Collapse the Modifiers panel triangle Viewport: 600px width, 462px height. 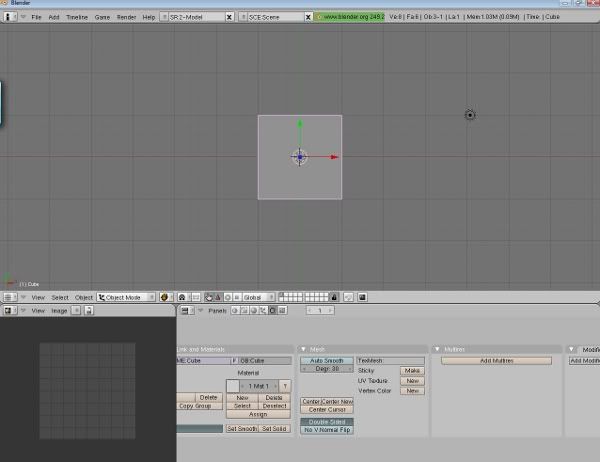tap(571, 349)
